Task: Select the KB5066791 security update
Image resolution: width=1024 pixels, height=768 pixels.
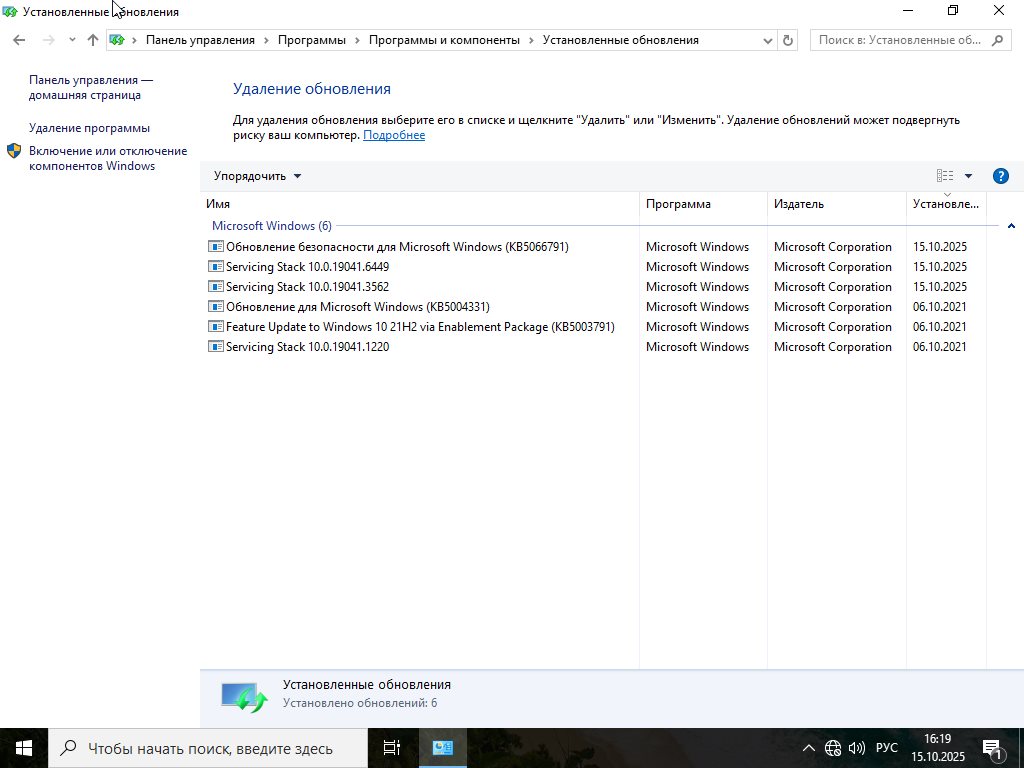Action: tap(396, 247)
